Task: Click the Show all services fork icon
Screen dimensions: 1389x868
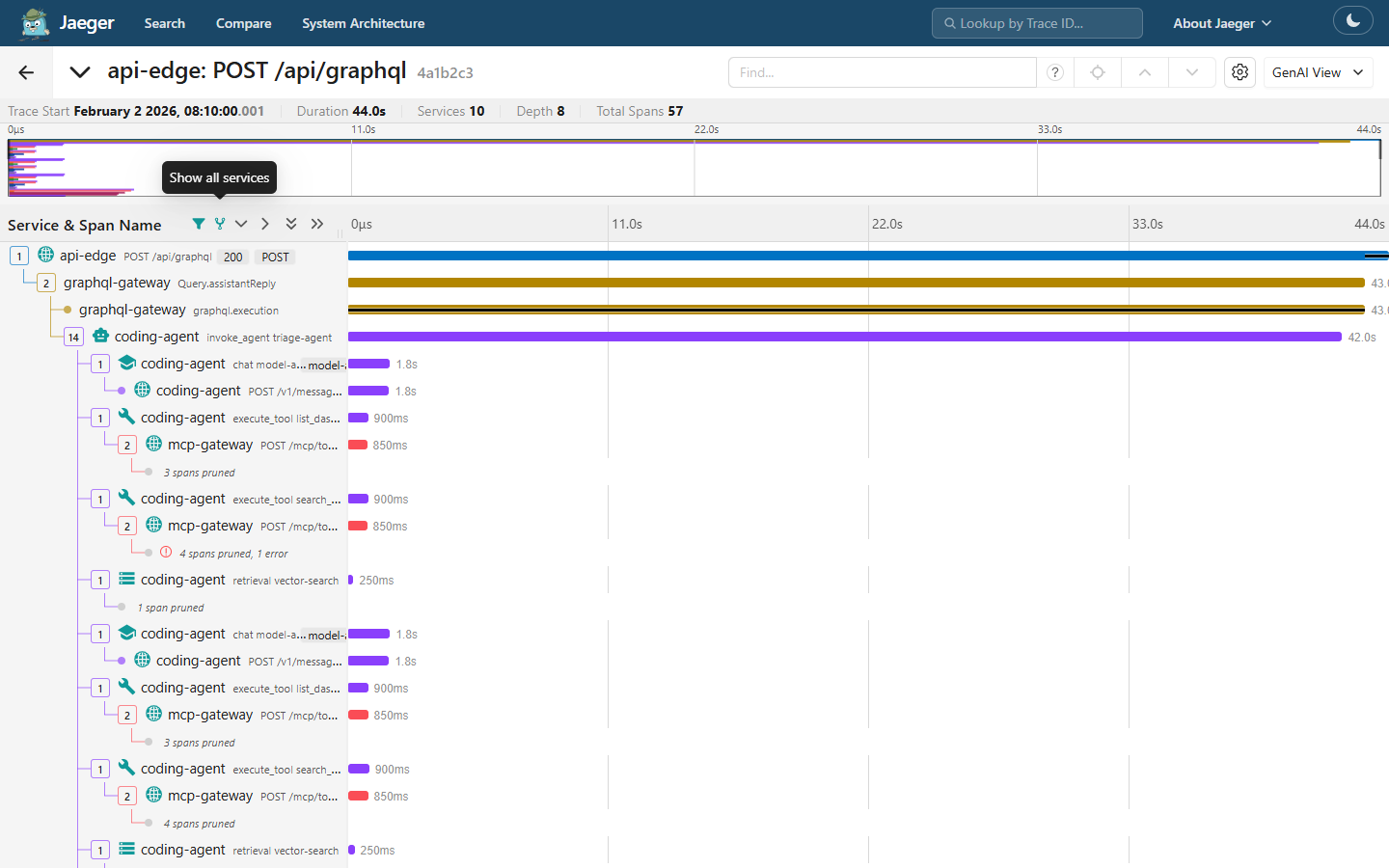Action: tap(220, 224)
